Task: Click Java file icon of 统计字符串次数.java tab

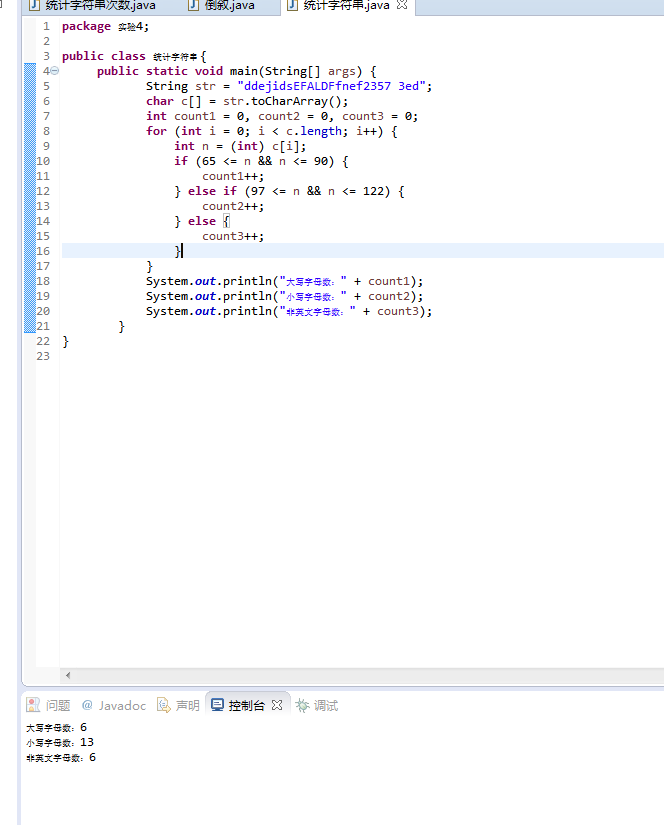Action: click(x=35, y=5)
